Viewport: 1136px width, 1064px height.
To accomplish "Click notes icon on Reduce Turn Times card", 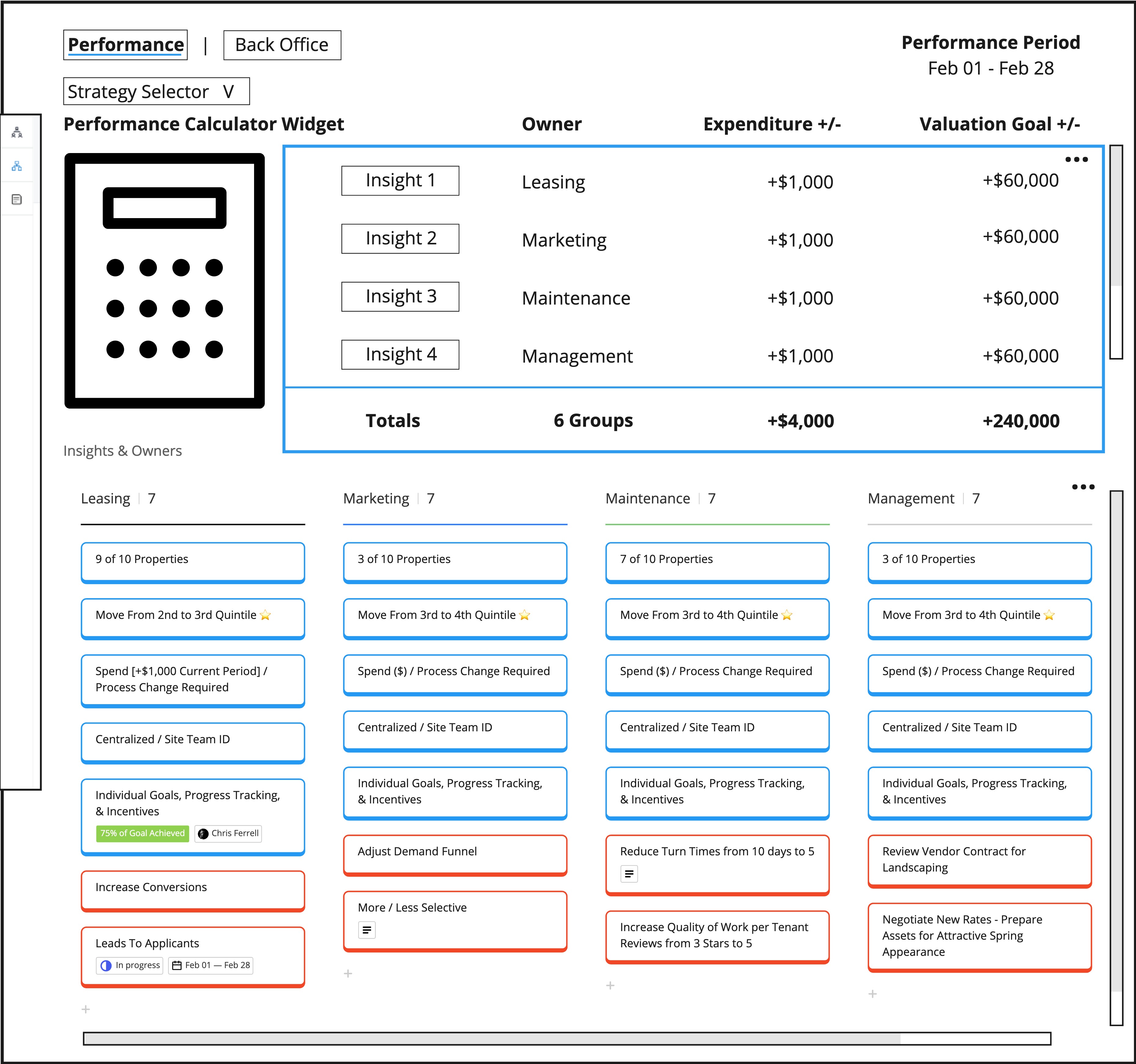I will pyautogui.click(x=629, y=874).
